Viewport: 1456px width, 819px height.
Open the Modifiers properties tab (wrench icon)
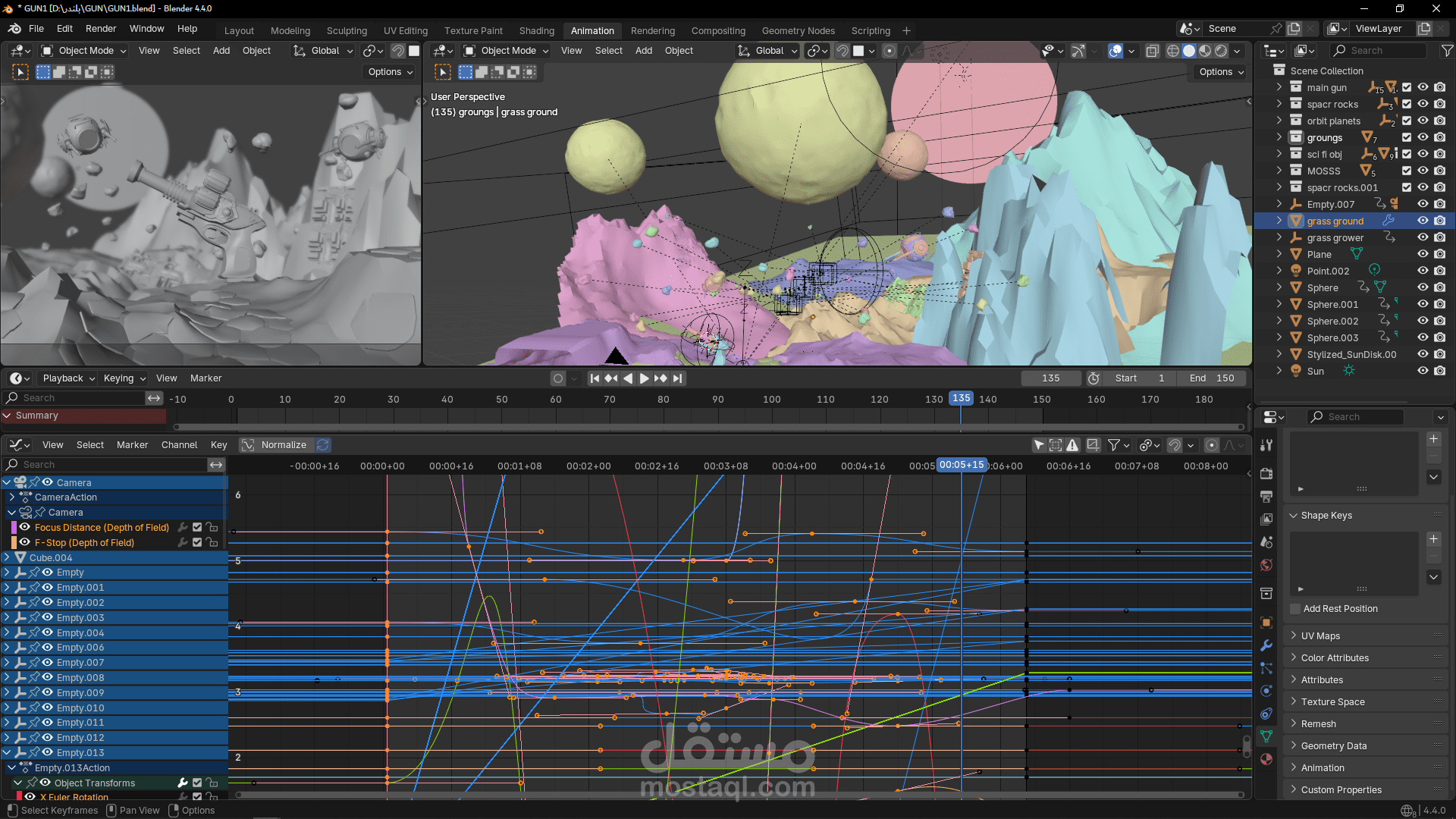(1266, 645)
